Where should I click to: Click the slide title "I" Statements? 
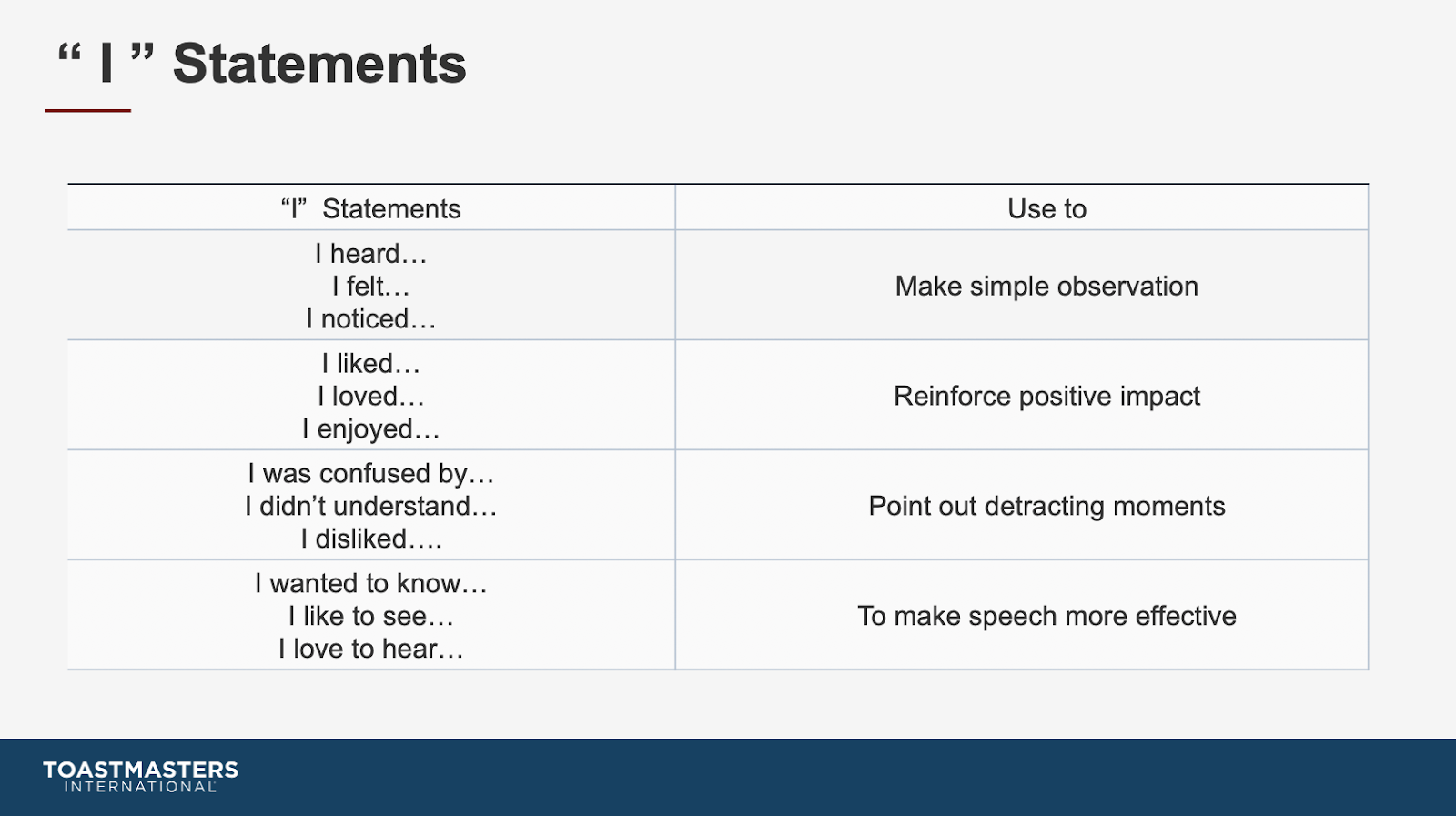tap(262, 64)
